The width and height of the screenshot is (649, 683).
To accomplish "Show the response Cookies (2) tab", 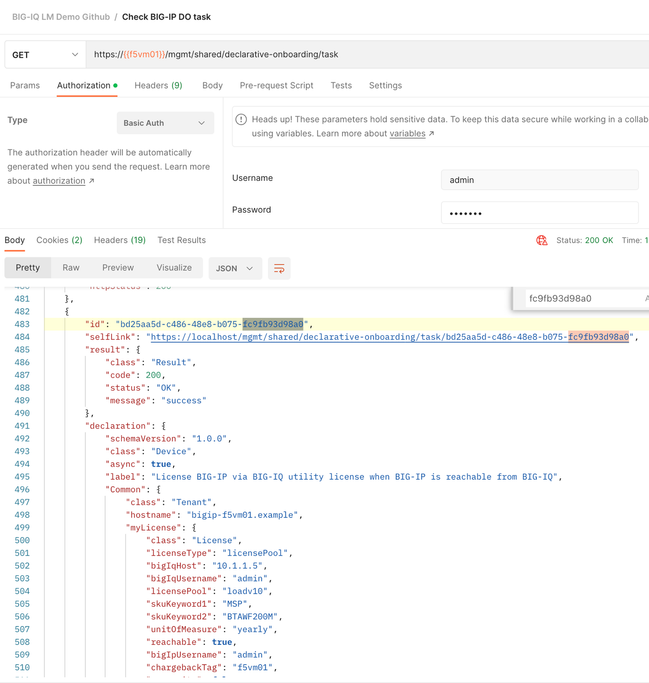I will (59, 240).
